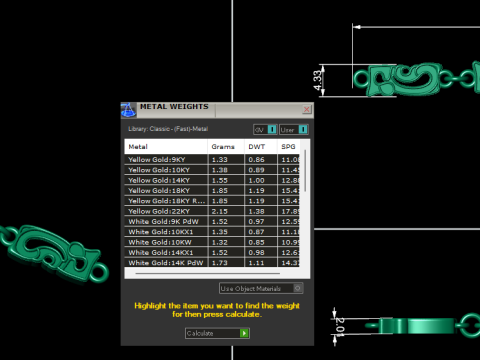Click the Metal Weights dialog title bar

(217, 110)
